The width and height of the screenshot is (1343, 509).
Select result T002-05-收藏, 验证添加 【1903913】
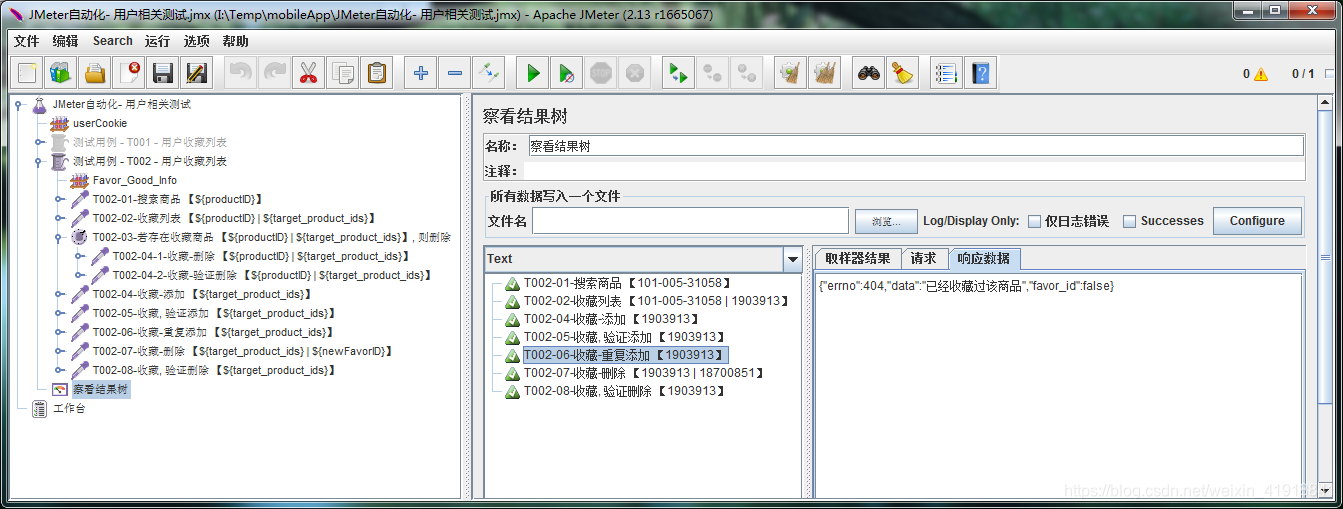[625, 337]
